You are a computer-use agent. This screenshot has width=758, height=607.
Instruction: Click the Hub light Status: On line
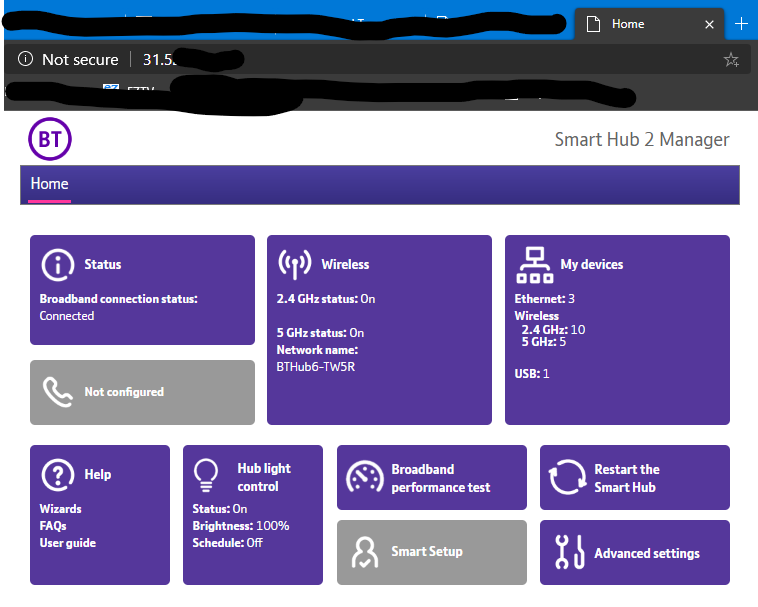click(x=219, y=509)
